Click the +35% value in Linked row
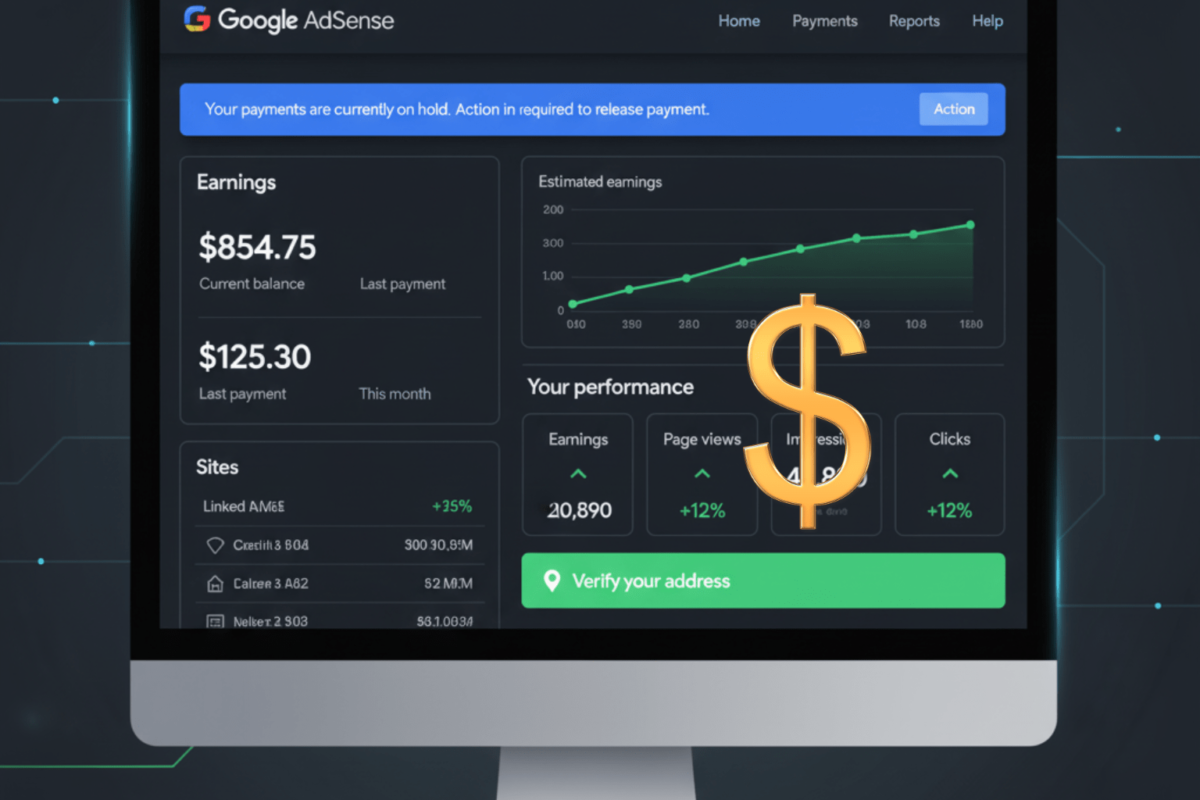Image resolution: width=1200 pixels, height=800 pixels. click(452, 506)
